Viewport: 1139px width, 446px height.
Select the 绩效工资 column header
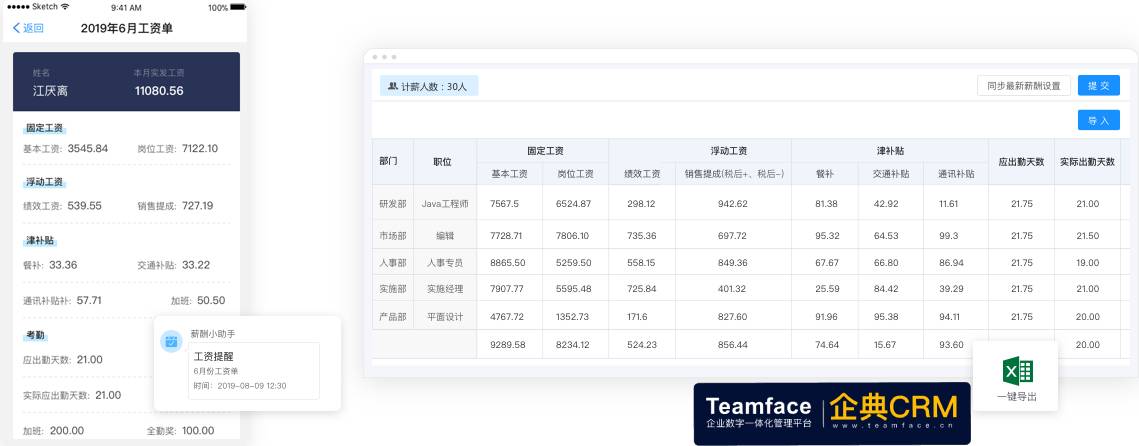(642, 174)
